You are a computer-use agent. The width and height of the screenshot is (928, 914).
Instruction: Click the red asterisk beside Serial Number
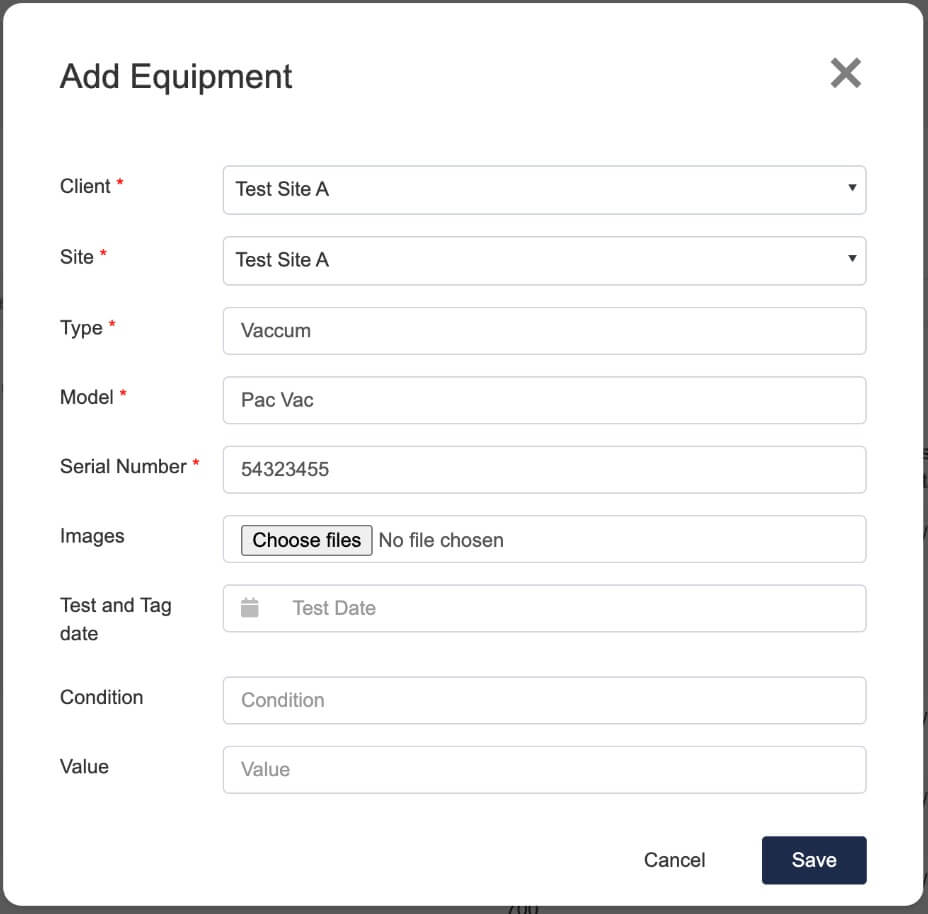click(x=196, y=462)
